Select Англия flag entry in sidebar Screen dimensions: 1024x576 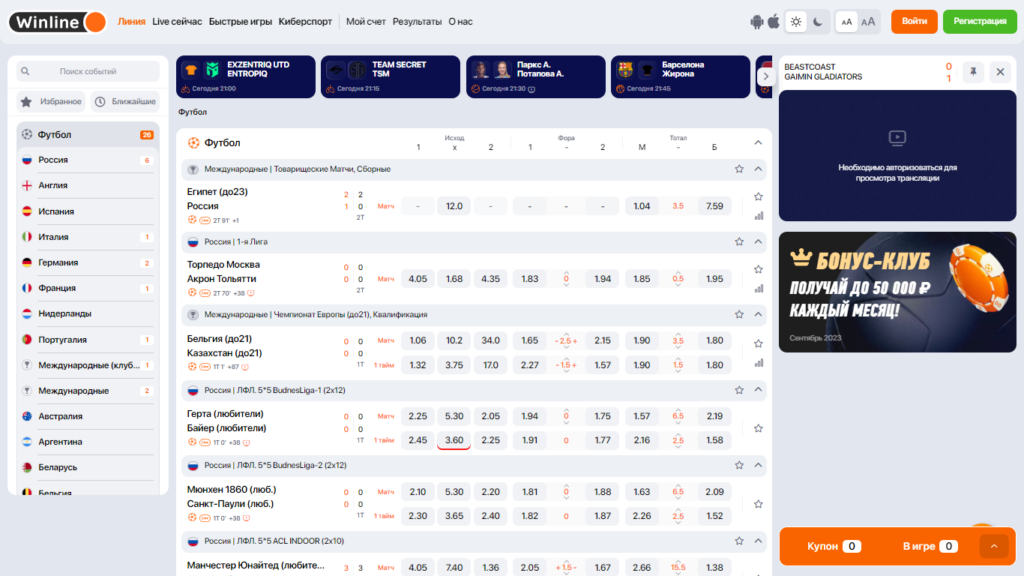88,185
